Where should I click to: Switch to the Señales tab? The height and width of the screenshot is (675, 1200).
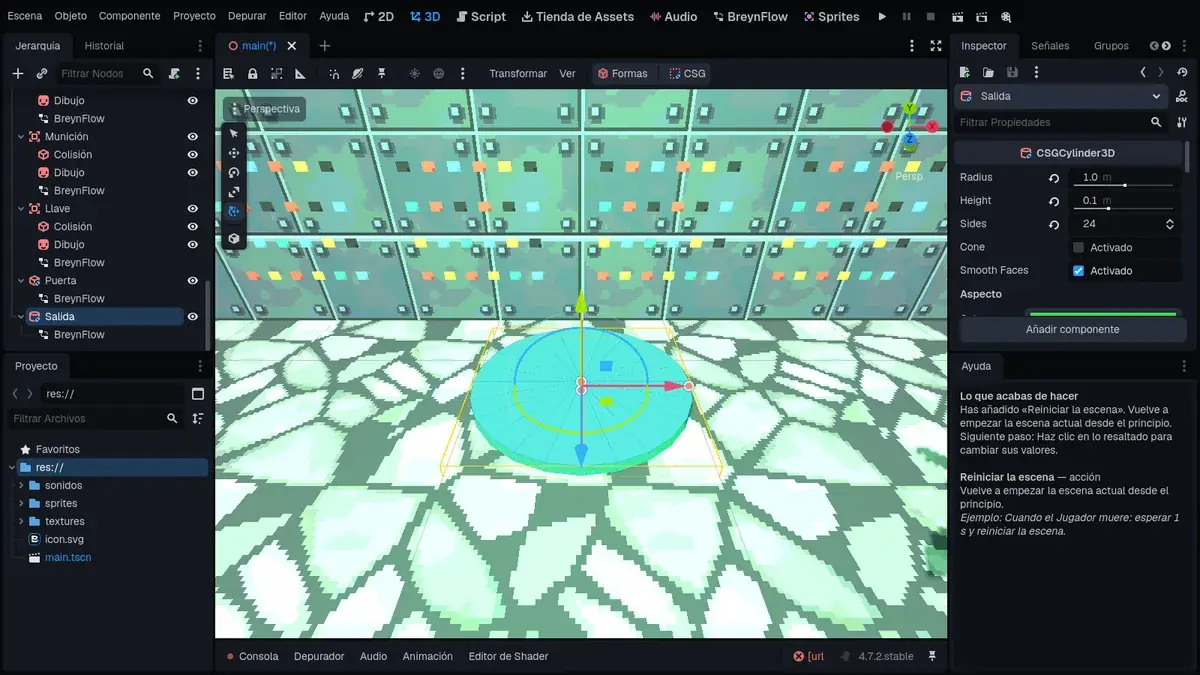1050,46
